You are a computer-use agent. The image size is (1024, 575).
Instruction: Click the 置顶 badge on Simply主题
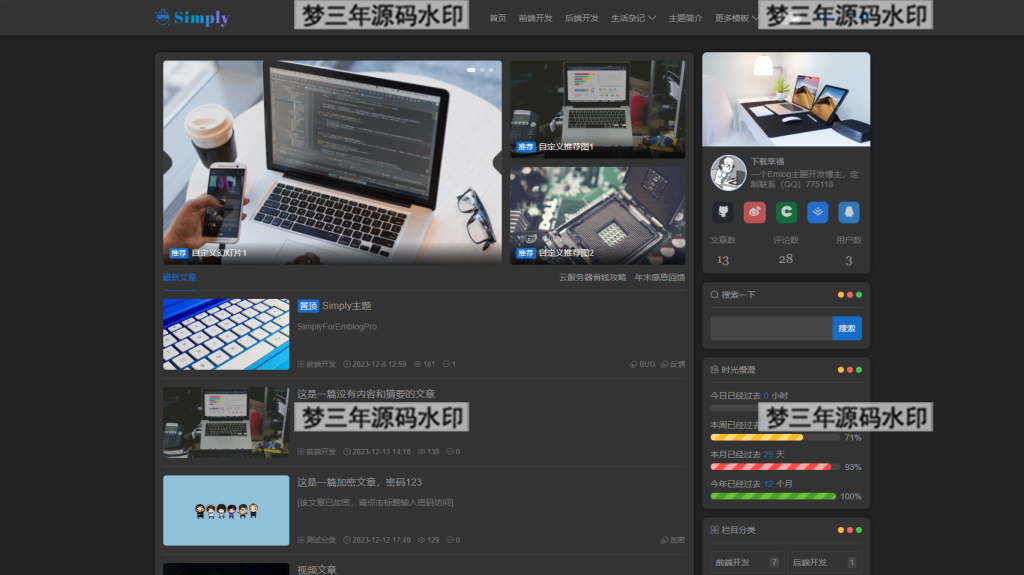308,306
